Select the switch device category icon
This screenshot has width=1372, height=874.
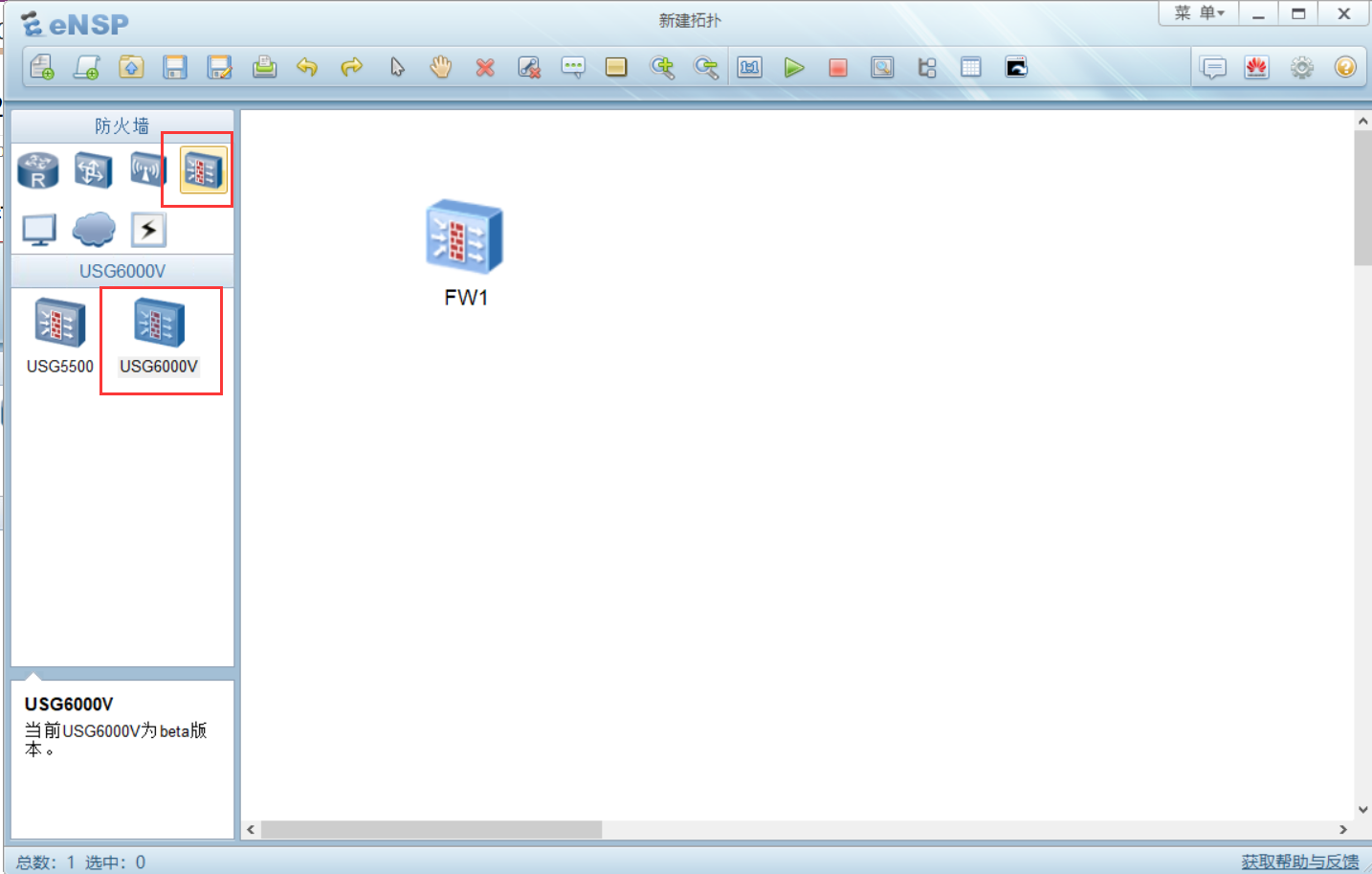[93, 169]
